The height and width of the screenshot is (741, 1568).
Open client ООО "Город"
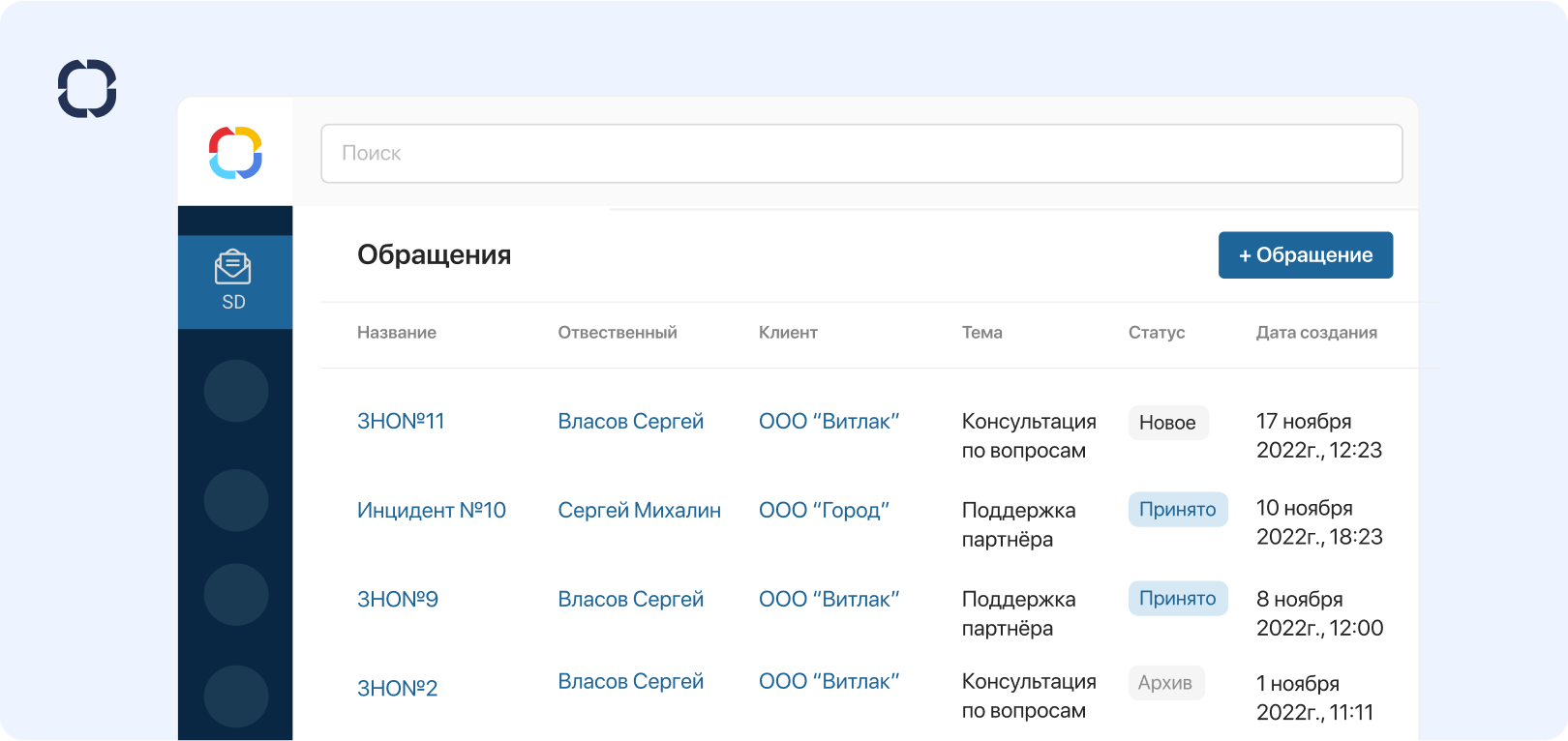pos(824,511)
